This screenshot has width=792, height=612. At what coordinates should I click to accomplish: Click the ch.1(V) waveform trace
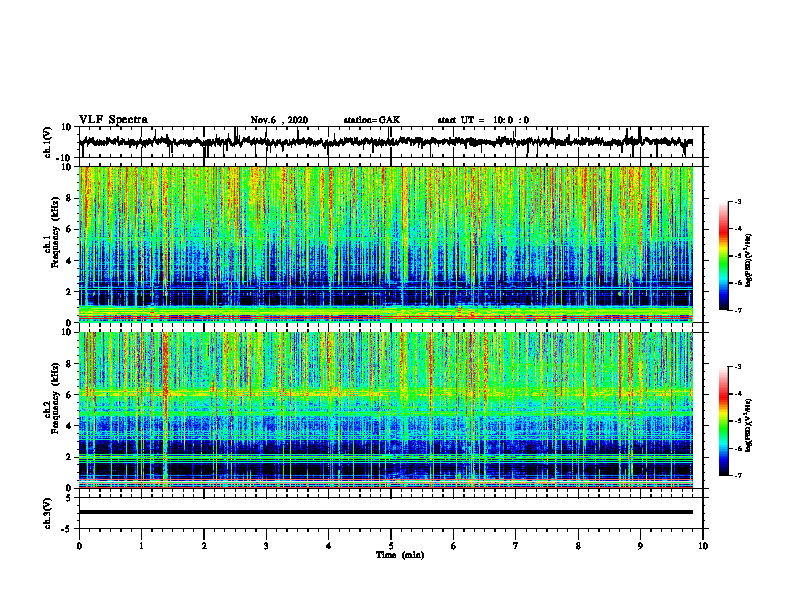[x=386, y=142]
